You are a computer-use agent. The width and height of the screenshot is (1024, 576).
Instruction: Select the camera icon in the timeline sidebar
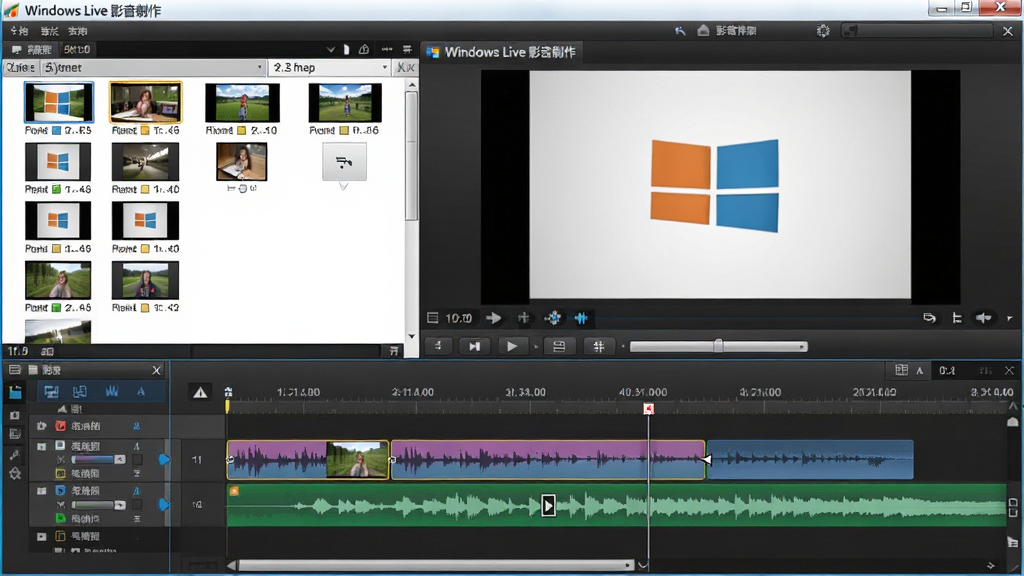click(x=15, y=415)
